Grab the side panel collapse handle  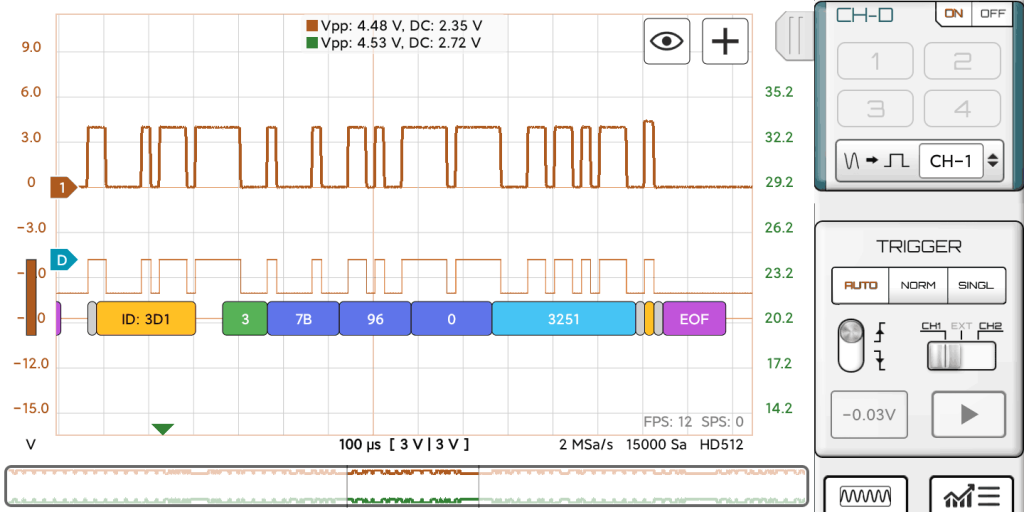click(x=795, y=35)
